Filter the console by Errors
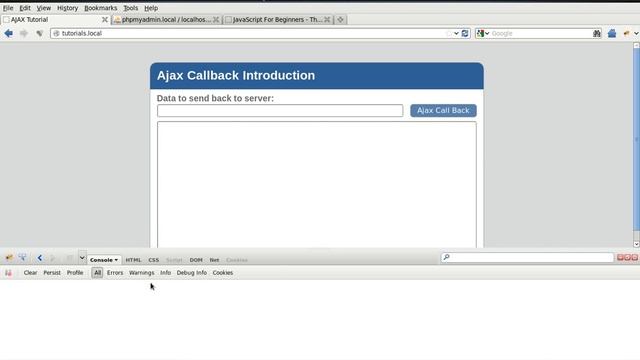This screenshot has height=360, width=640. coord(115,273)
